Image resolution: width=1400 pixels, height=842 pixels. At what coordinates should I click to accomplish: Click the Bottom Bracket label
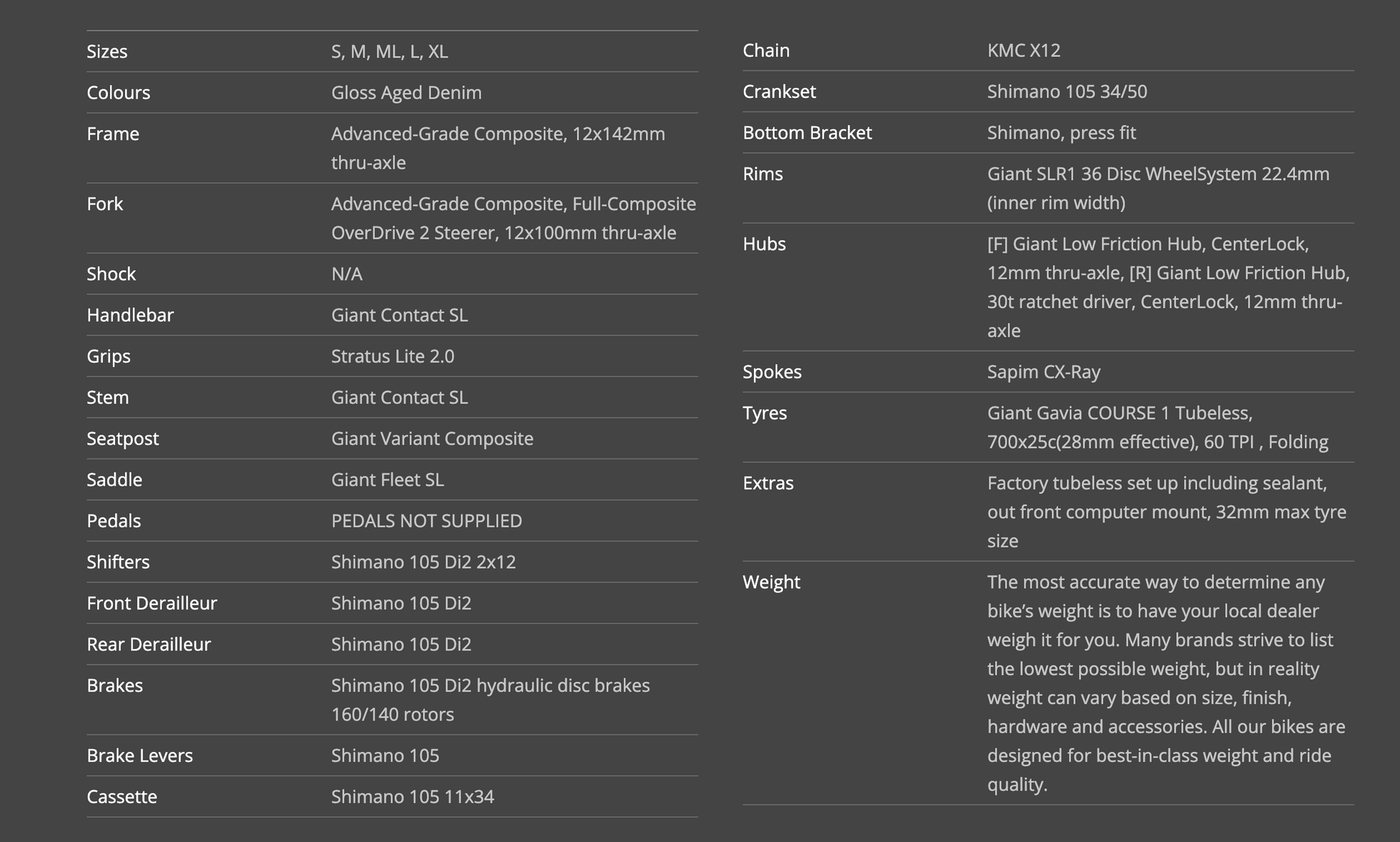click(x=806, y=133)
